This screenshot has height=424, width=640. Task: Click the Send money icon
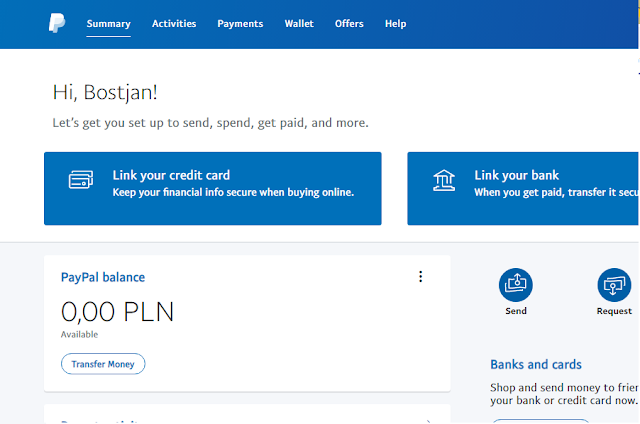click(x=516, y=285)
